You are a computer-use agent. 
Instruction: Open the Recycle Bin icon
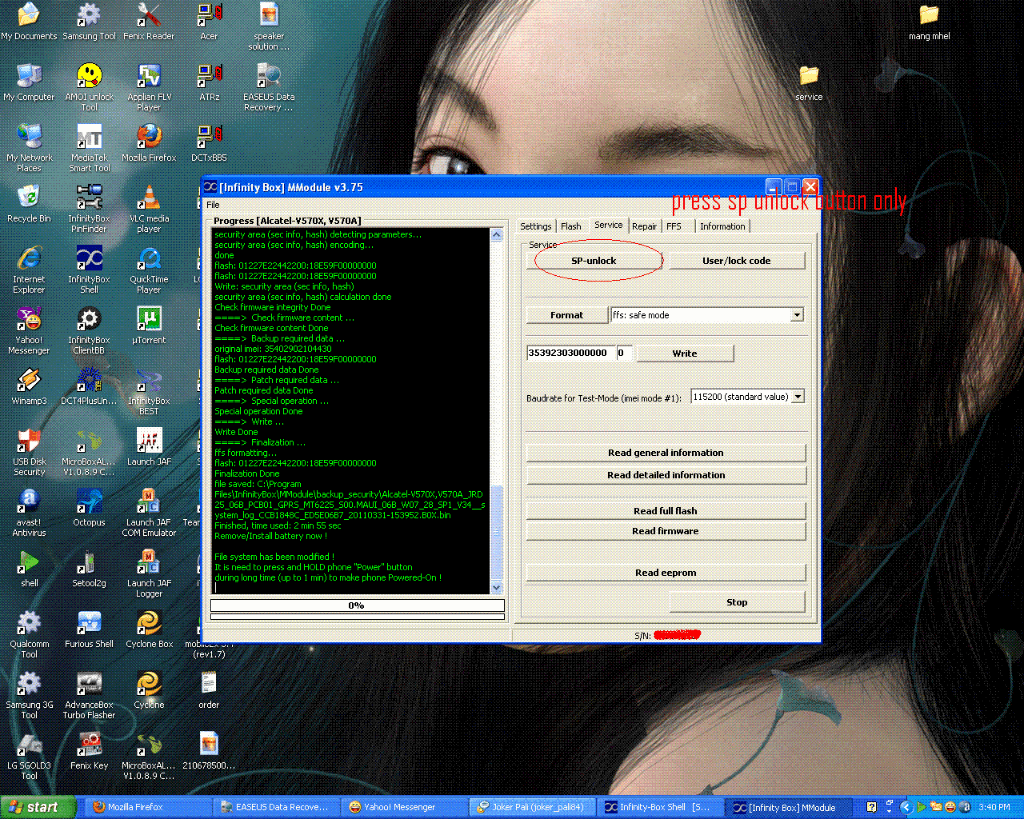pos(29,198)
